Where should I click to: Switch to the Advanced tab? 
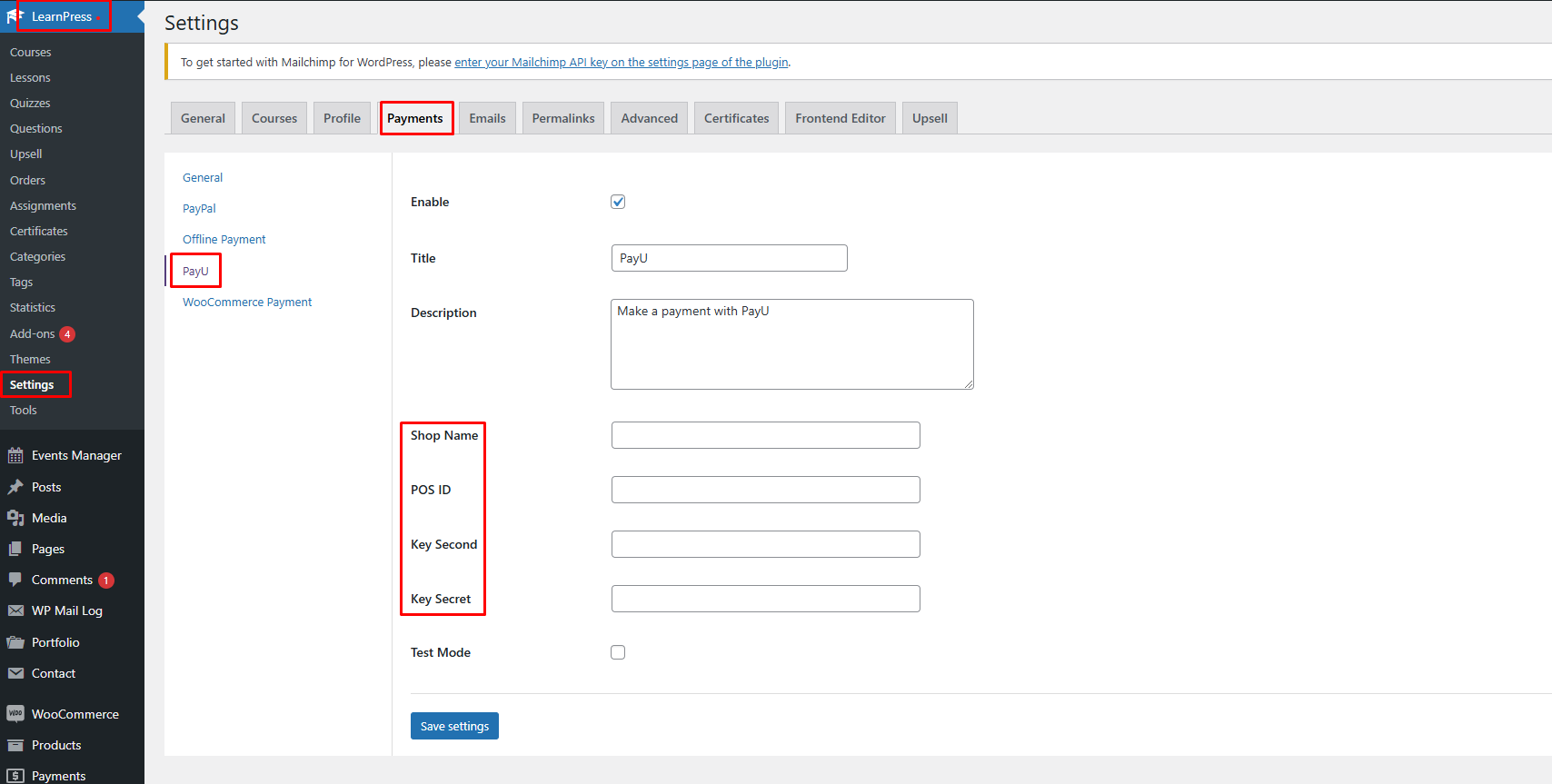coord(650,118)
